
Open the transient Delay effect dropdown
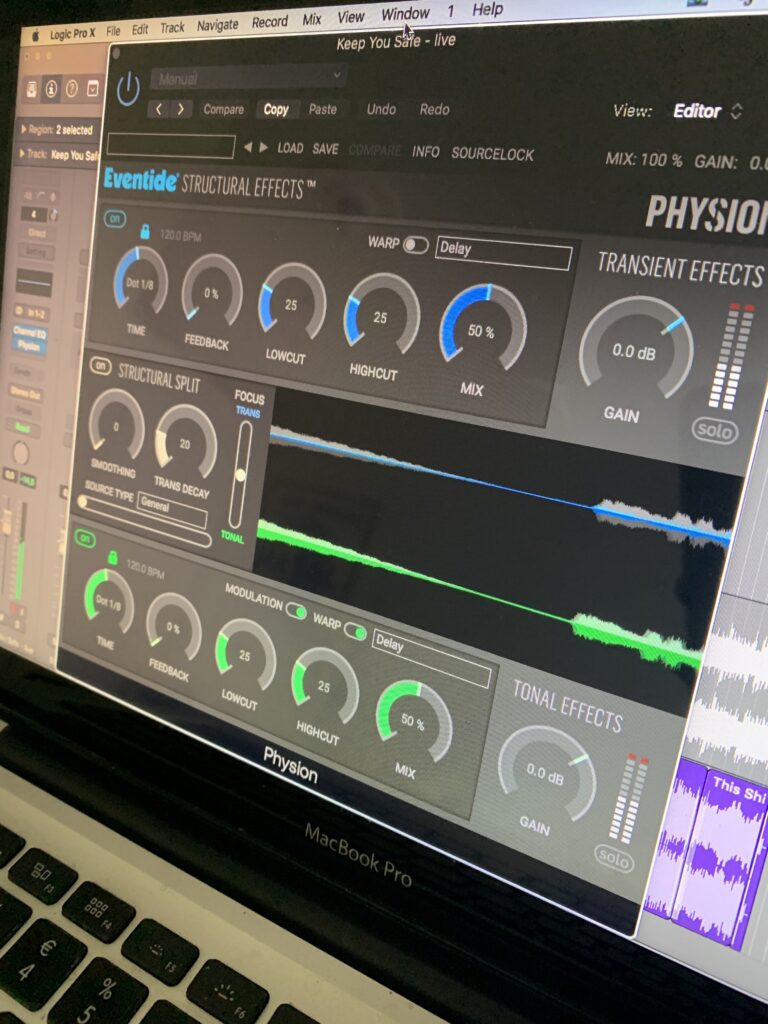(504, 252)
